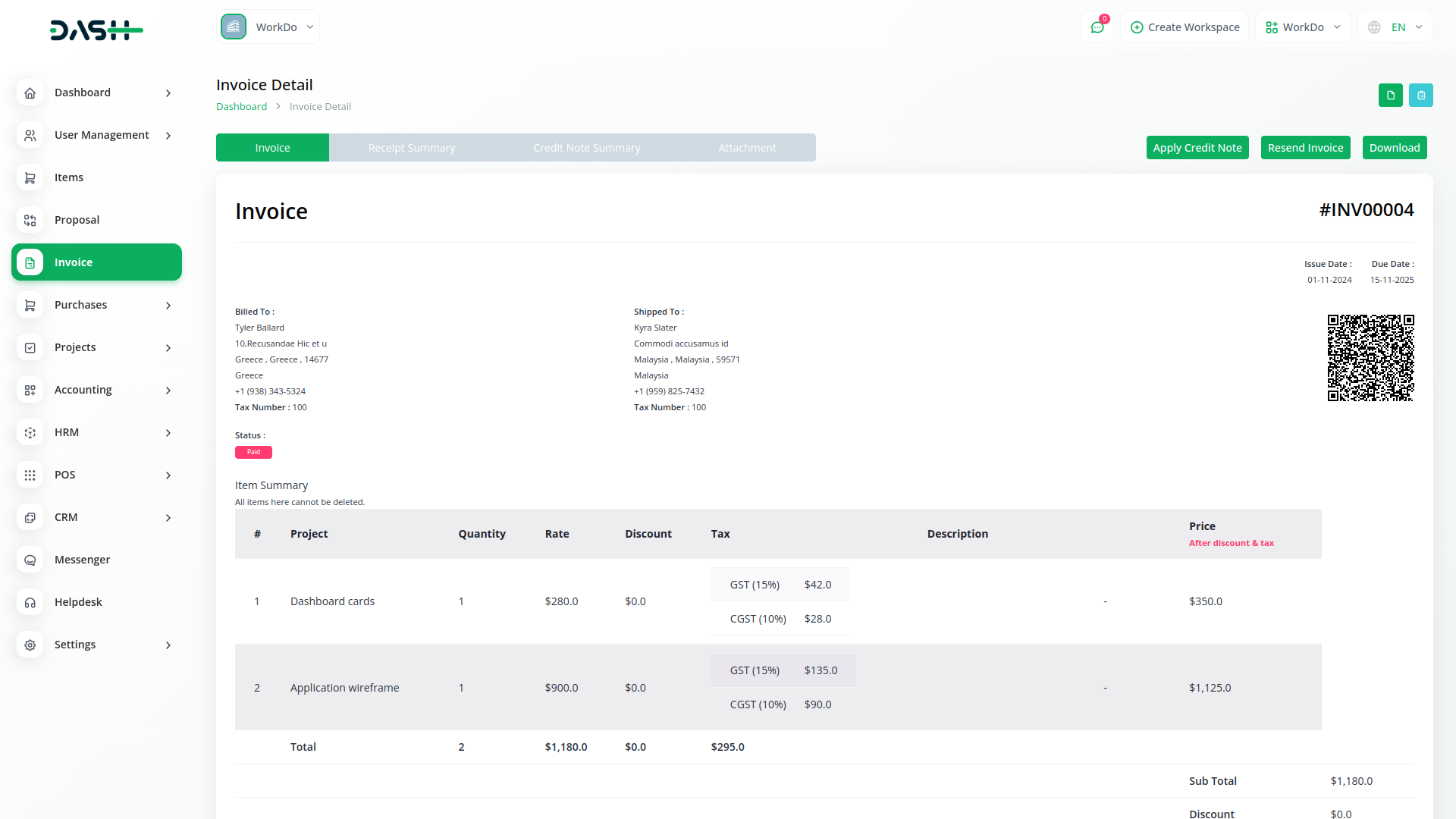Viewport: 1456px width, 819px height.
Task: Select the Items icon in the sidebar
Action: pos(30,177)
